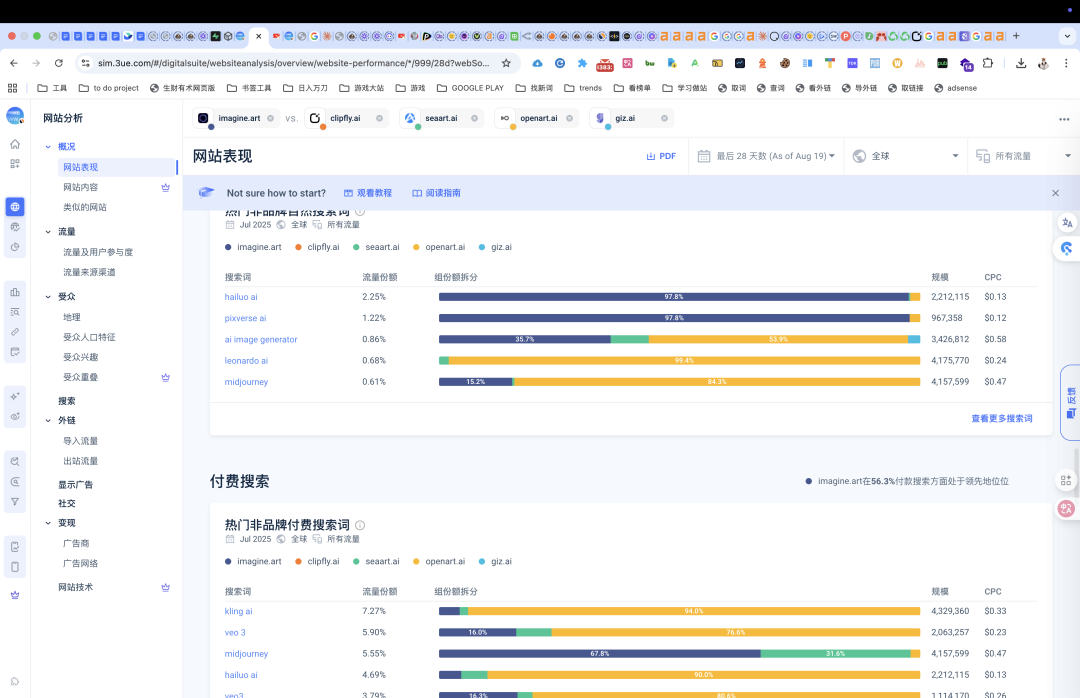Click the browser back arrow
Screen dimensions: 1080x698
(x=14, y=63)
